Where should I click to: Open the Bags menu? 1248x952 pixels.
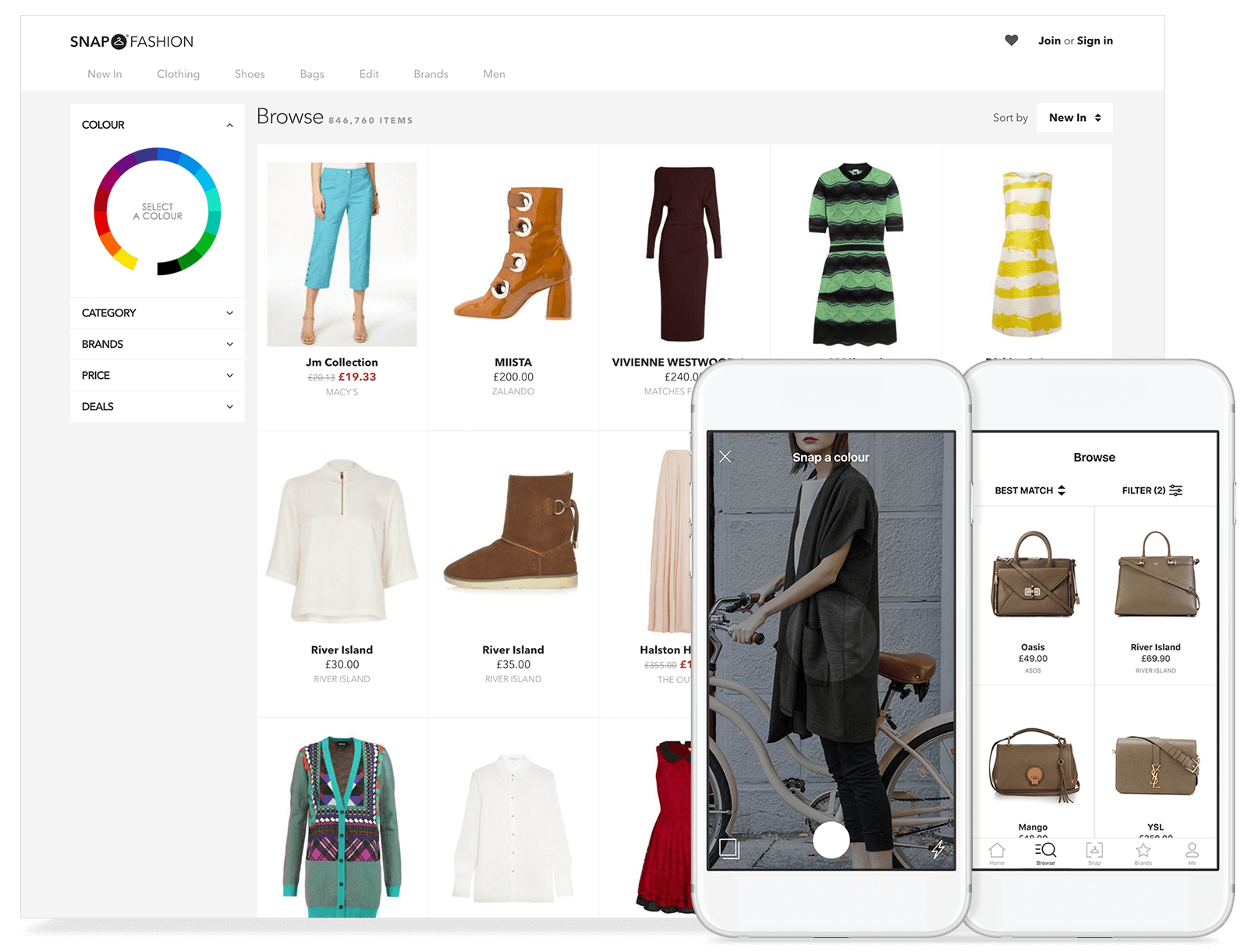tap(312, 74)
